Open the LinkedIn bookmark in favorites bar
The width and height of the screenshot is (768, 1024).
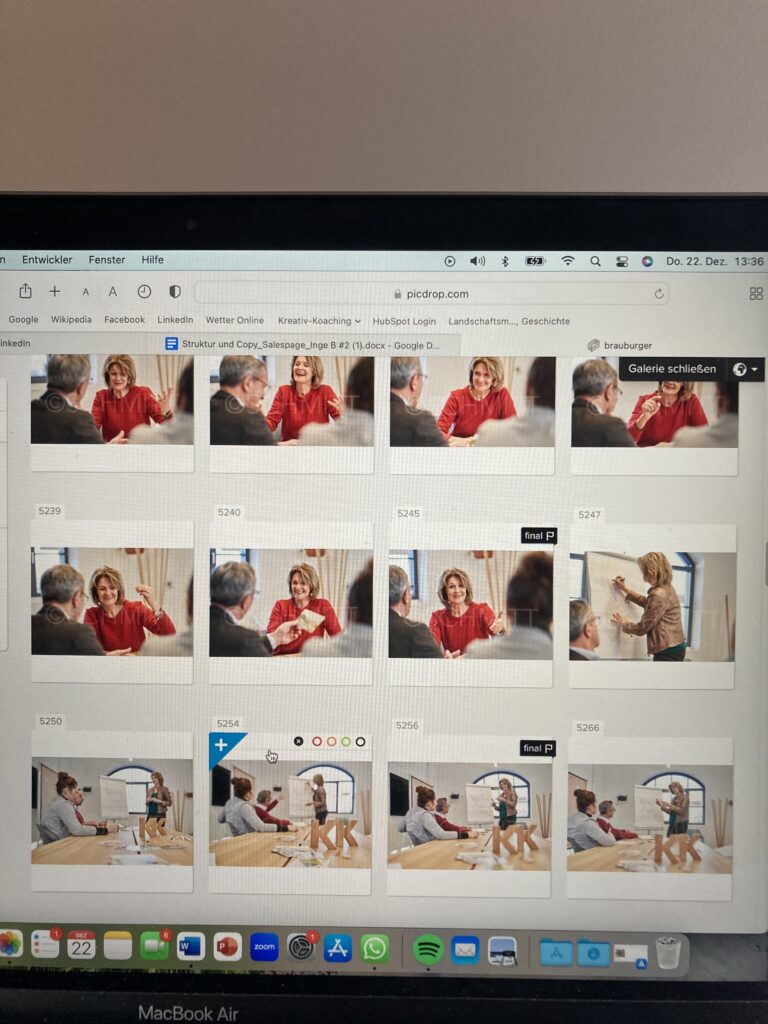[x=175, y=319]
